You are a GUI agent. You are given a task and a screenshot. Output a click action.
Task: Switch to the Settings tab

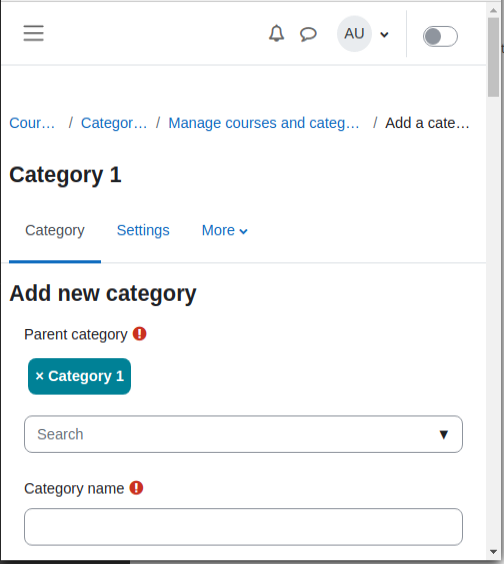click(143, 230)
